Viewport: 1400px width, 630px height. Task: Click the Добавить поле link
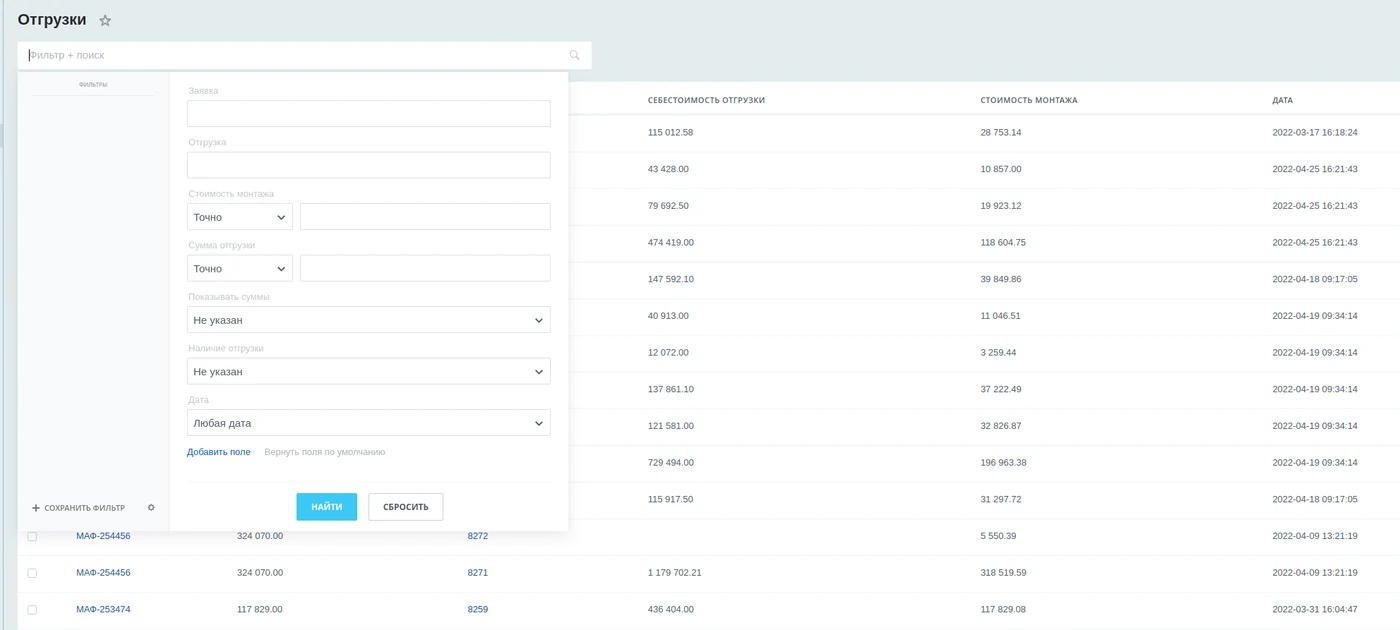tap(219, 452)
